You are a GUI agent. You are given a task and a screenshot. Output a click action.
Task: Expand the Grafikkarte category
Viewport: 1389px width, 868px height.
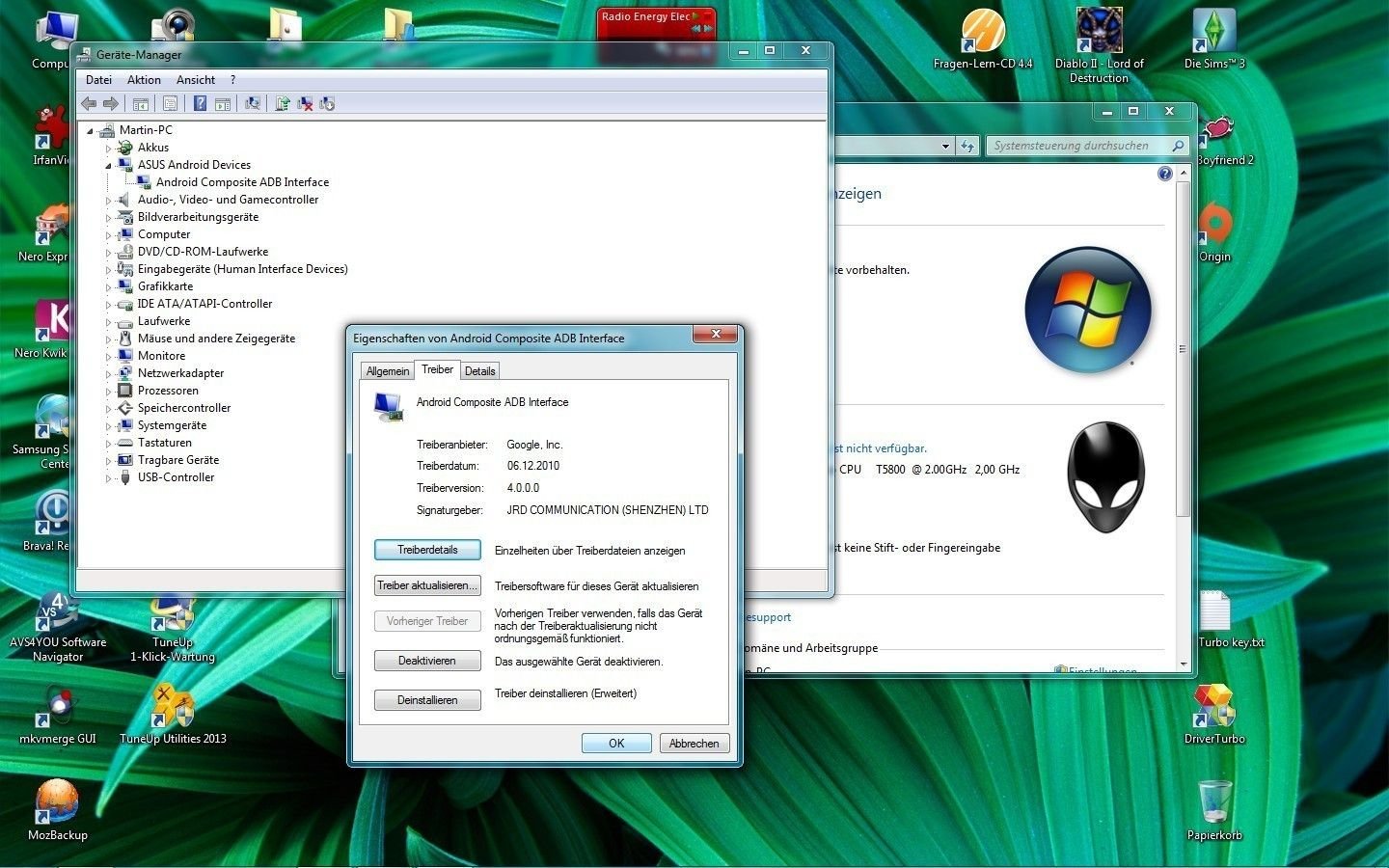[x=109, y=287]
